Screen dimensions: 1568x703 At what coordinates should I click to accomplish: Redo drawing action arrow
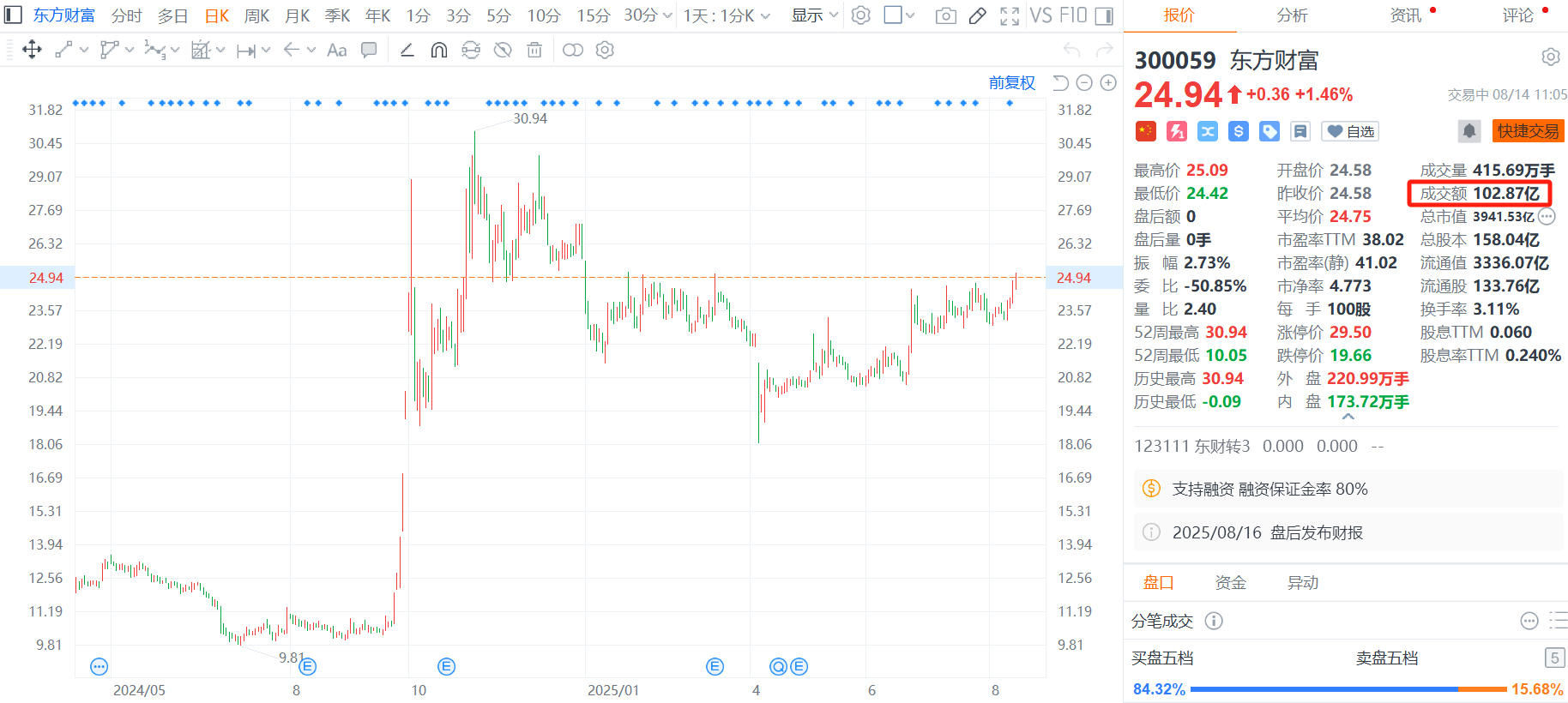(x=1106, y=50)
